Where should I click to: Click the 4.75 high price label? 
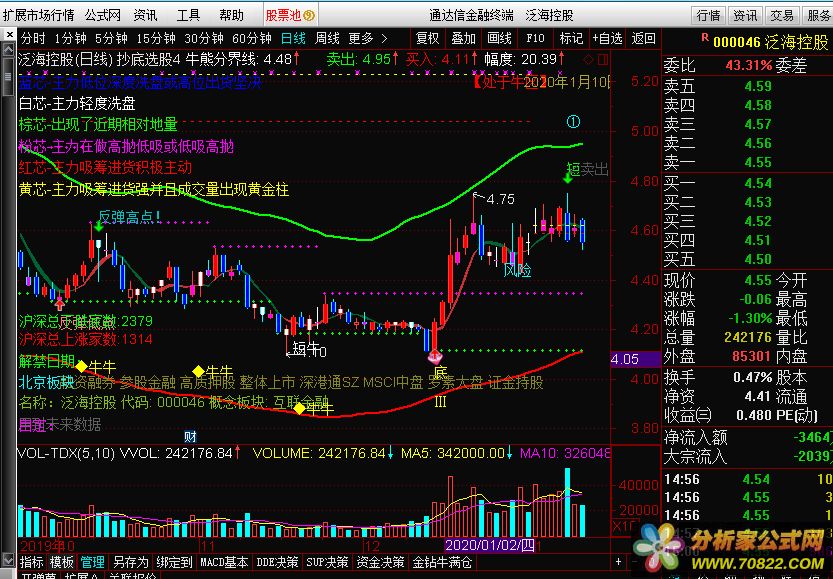[500, 199]
